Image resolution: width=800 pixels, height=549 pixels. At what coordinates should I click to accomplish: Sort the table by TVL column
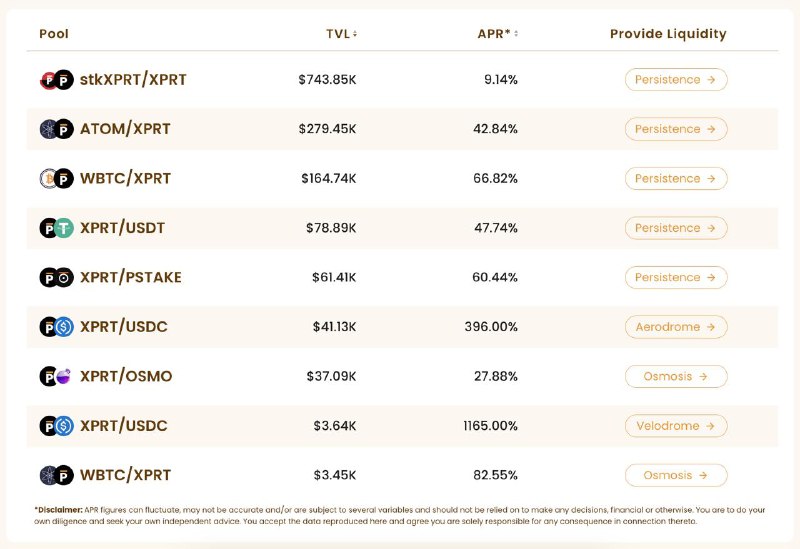(x=341, y=34)
